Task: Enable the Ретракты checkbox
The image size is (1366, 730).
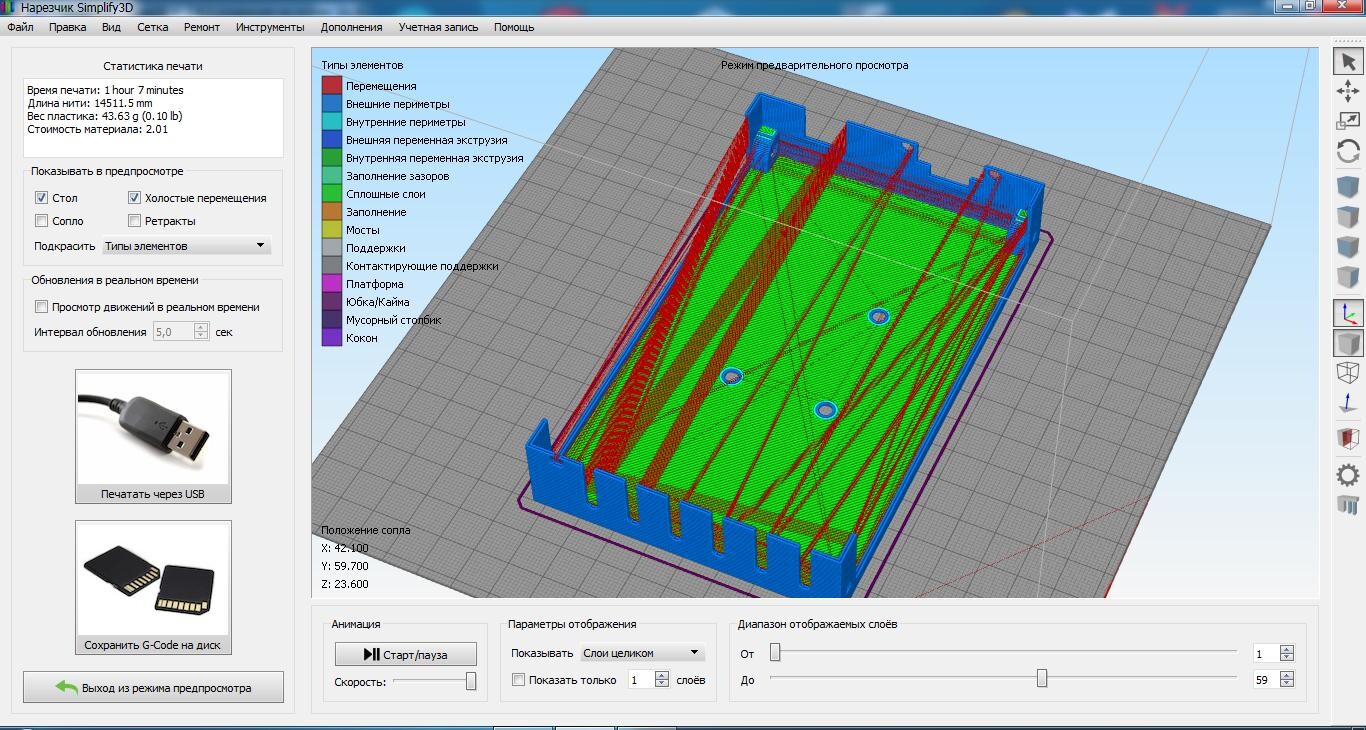Action: (x=135, y=221)
